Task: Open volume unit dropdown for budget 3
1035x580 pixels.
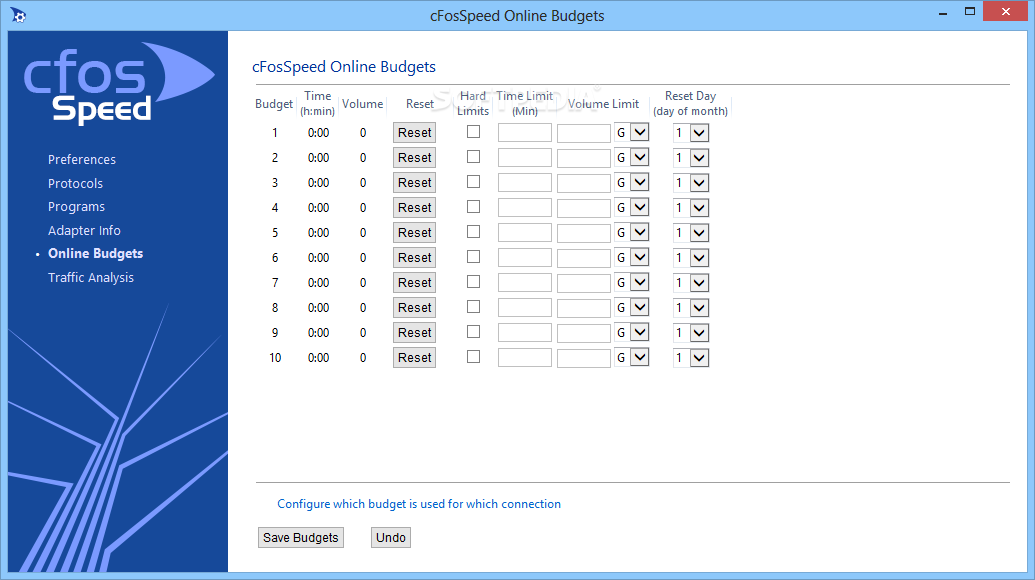Action: pos(632,183)
